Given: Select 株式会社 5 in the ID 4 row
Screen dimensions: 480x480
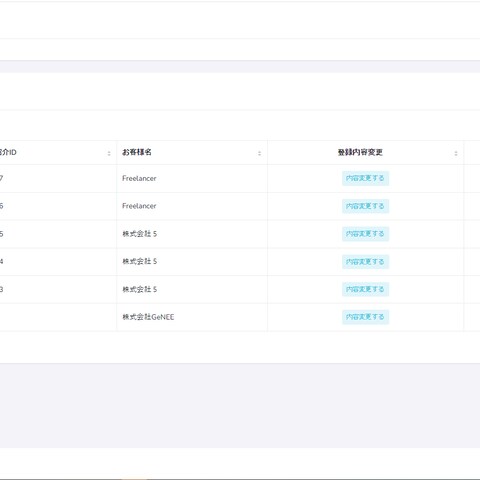Looking at the screenshot, I should [x=139, y=261].
